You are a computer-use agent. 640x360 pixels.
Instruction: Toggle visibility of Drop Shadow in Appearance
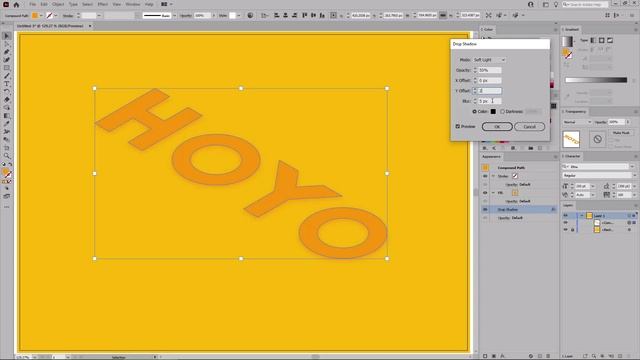point(485,209)
